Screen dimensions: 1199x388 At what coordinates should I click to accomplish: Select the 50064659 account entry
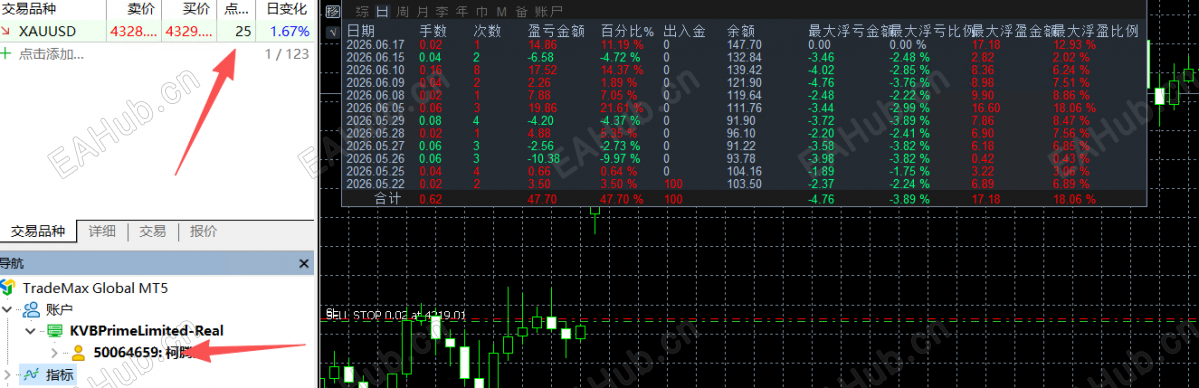pyautogui.click(x=143, y=353)
